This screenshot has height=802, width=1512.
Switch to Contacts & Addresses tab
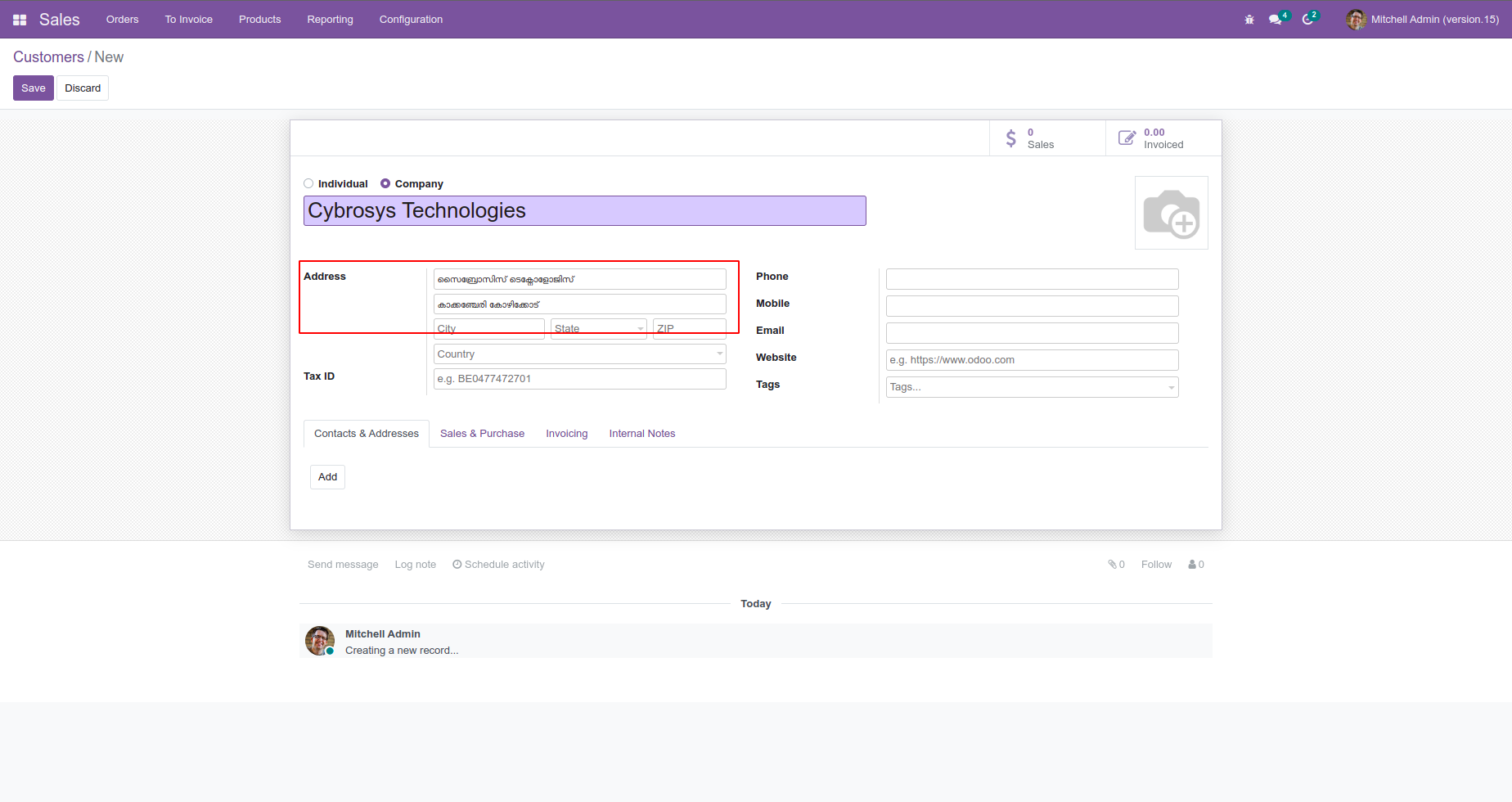[367, 434]
